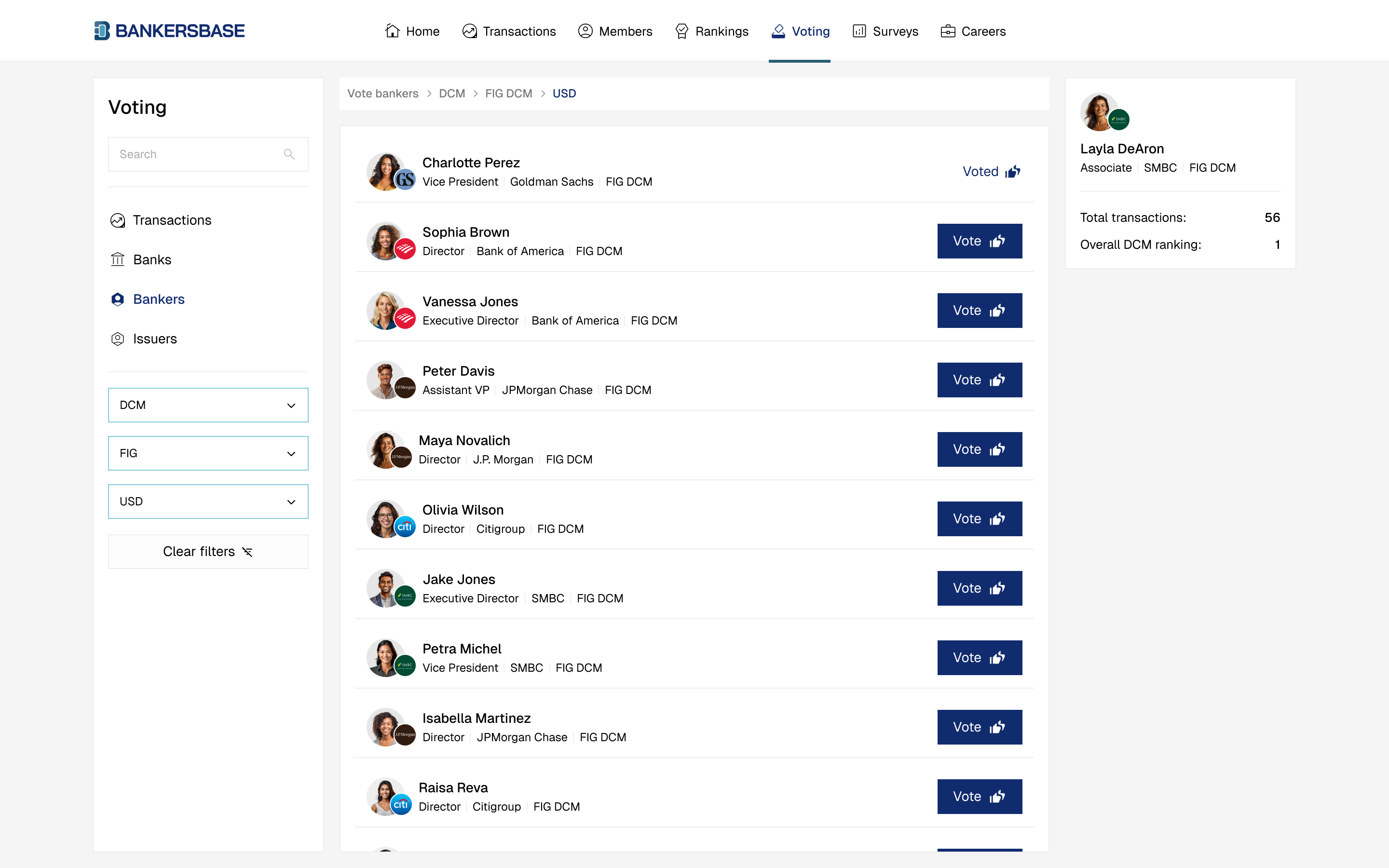Open Peter Davis's avatar
1389x868 pixels.
pyautogui.click(x=386, y=380)
